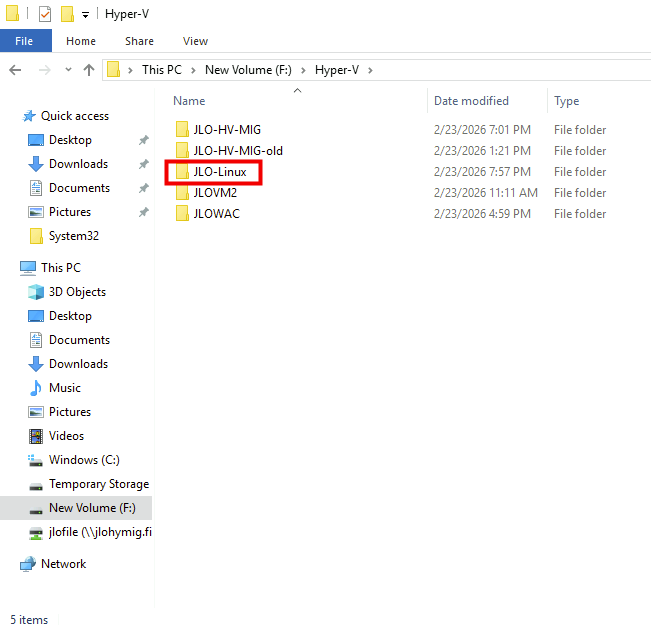Collapse the This PC tree section
Viewport: 651px width, 629px height.
click(11, 268)
